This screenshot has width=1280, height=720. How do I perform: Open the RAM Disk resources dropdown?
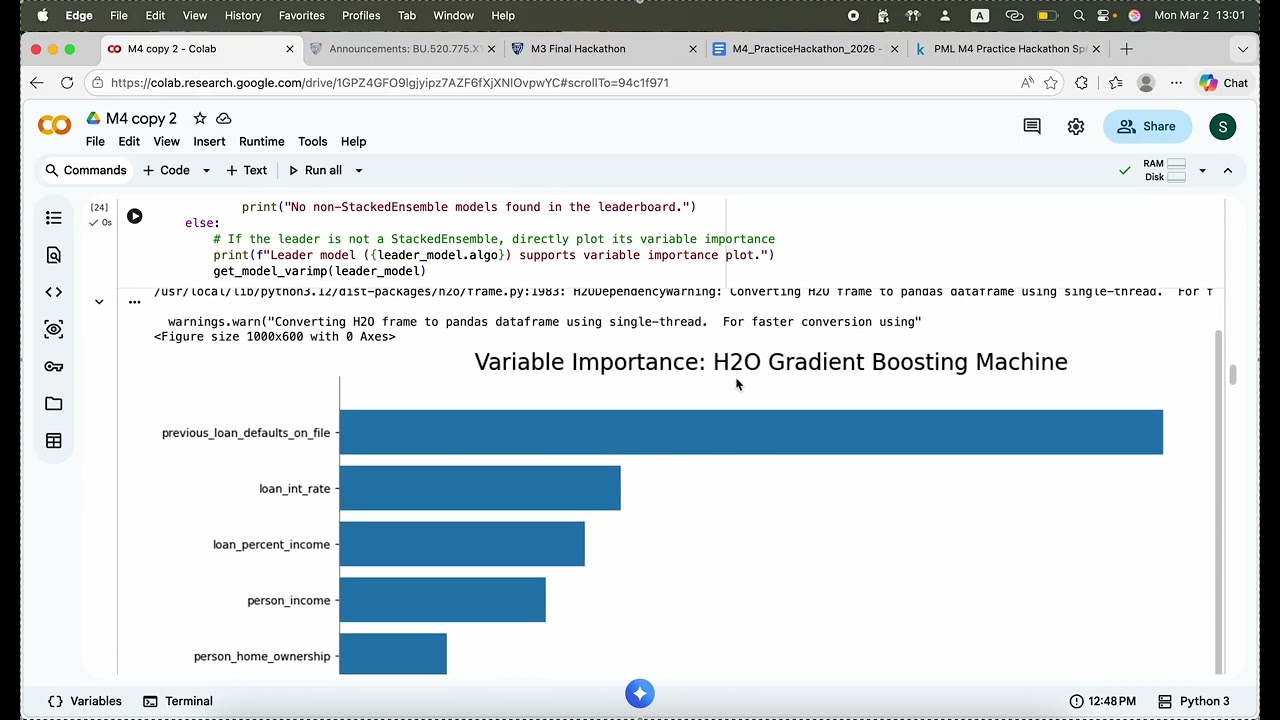tap(1202, 171)
